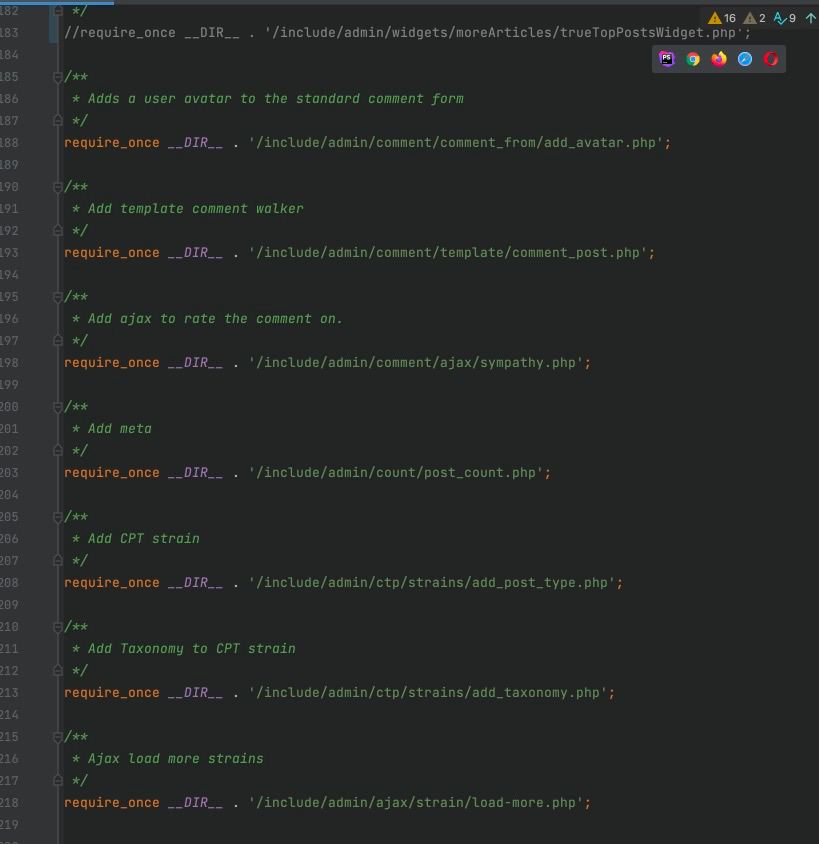819x844 pixels.
Task: Collapse doc comment at line 195
Action: click(58, 297)
